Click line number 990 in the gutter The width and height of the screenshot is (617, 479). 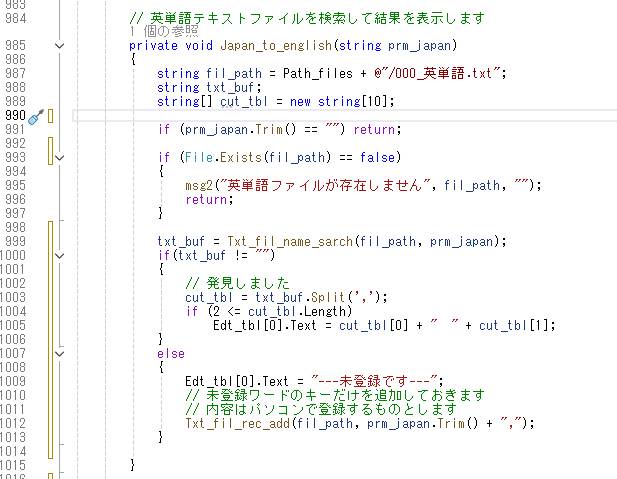tap(15, 116)
